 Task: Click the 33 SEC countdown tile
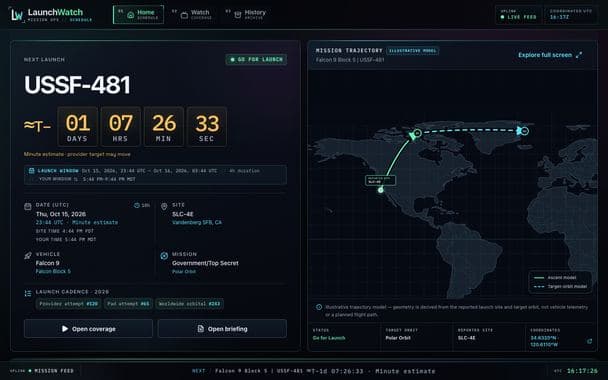207,127
